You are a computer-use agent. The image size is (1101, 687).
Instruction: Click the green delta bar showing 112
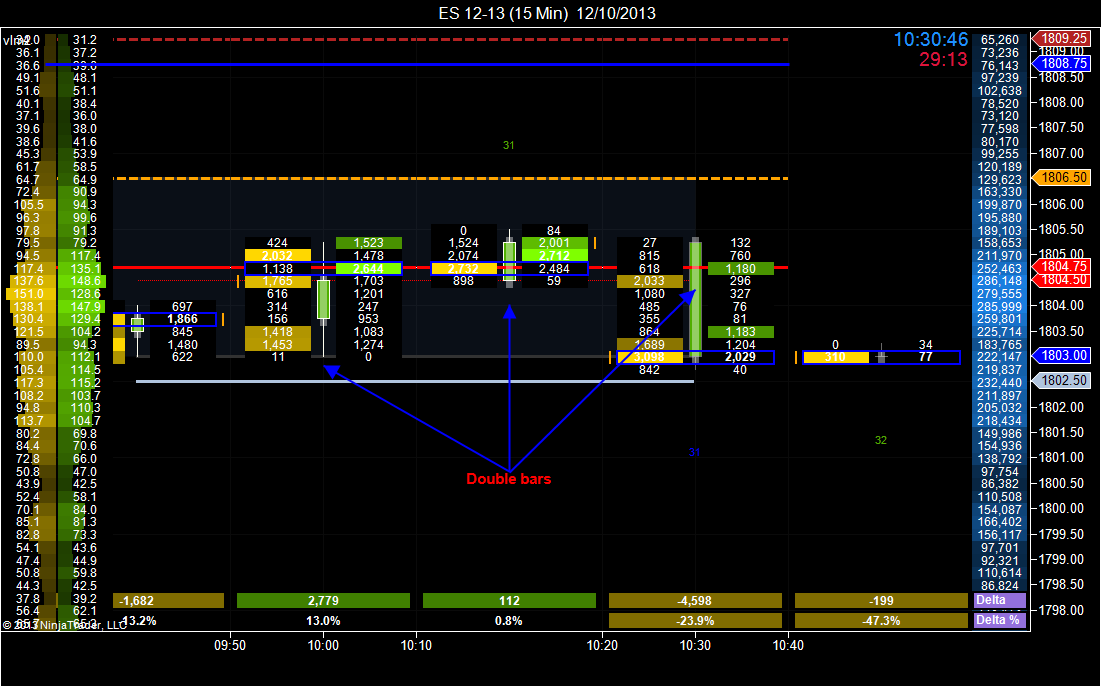[509, 601]
